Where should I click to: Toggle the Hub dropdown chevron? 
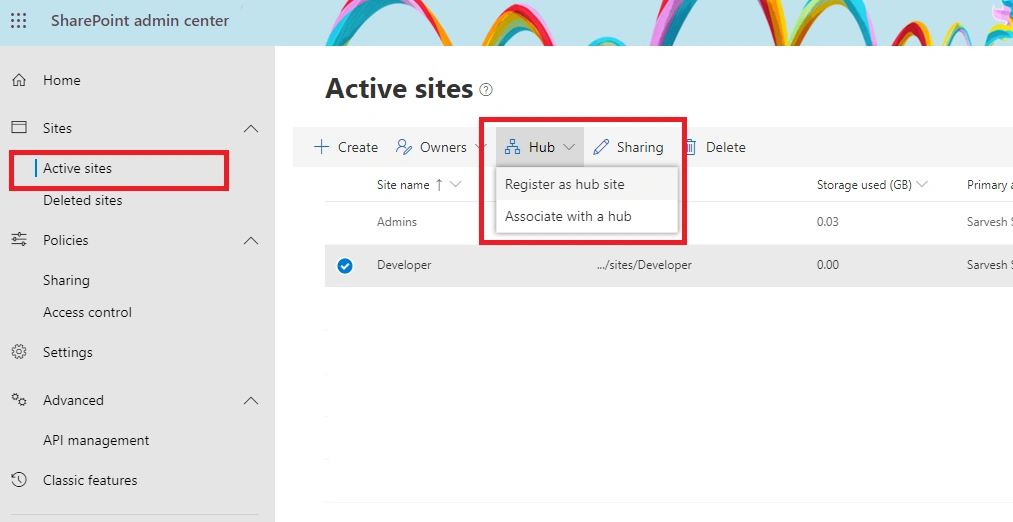coord(569,147)
